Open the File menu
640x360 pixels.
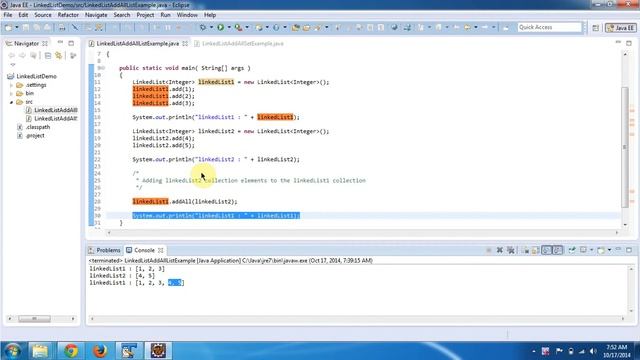tap(8, 15)
